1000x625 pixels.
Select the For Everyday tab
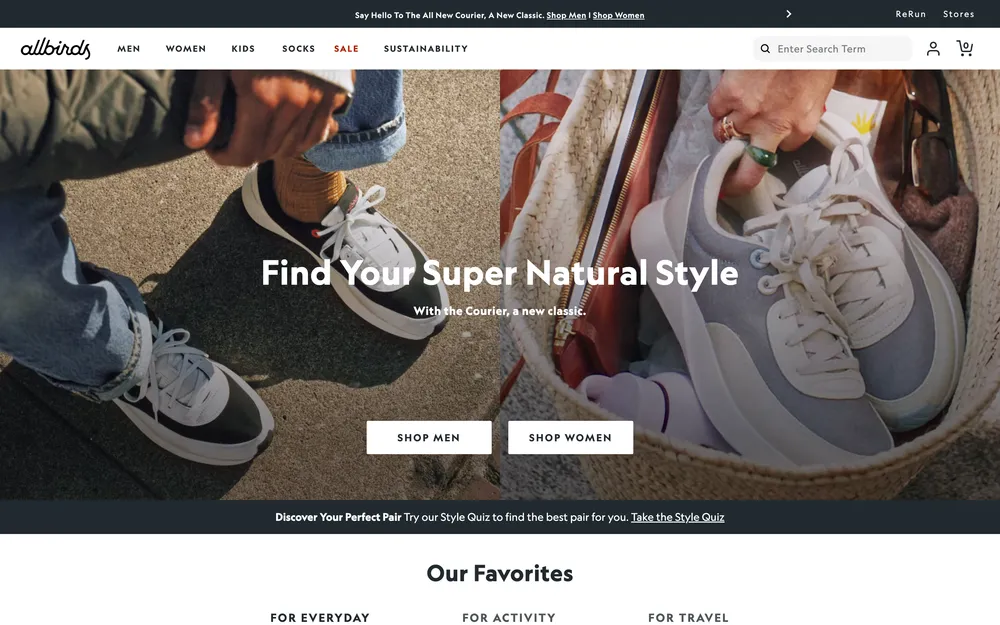point(320,617)
